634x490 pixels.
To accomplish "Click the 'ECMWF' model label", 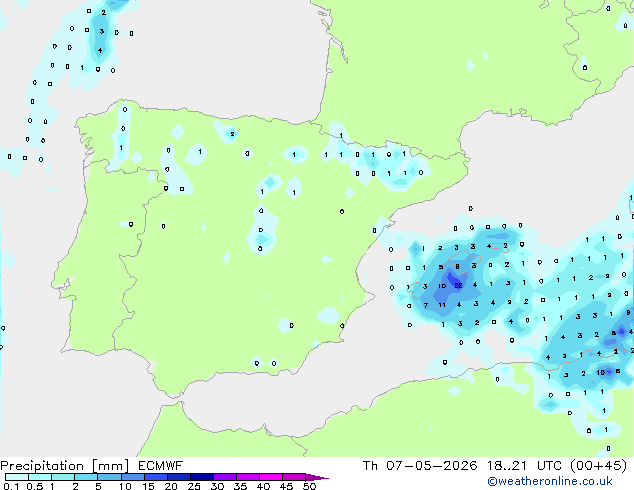I will click(x=161, y=466).
